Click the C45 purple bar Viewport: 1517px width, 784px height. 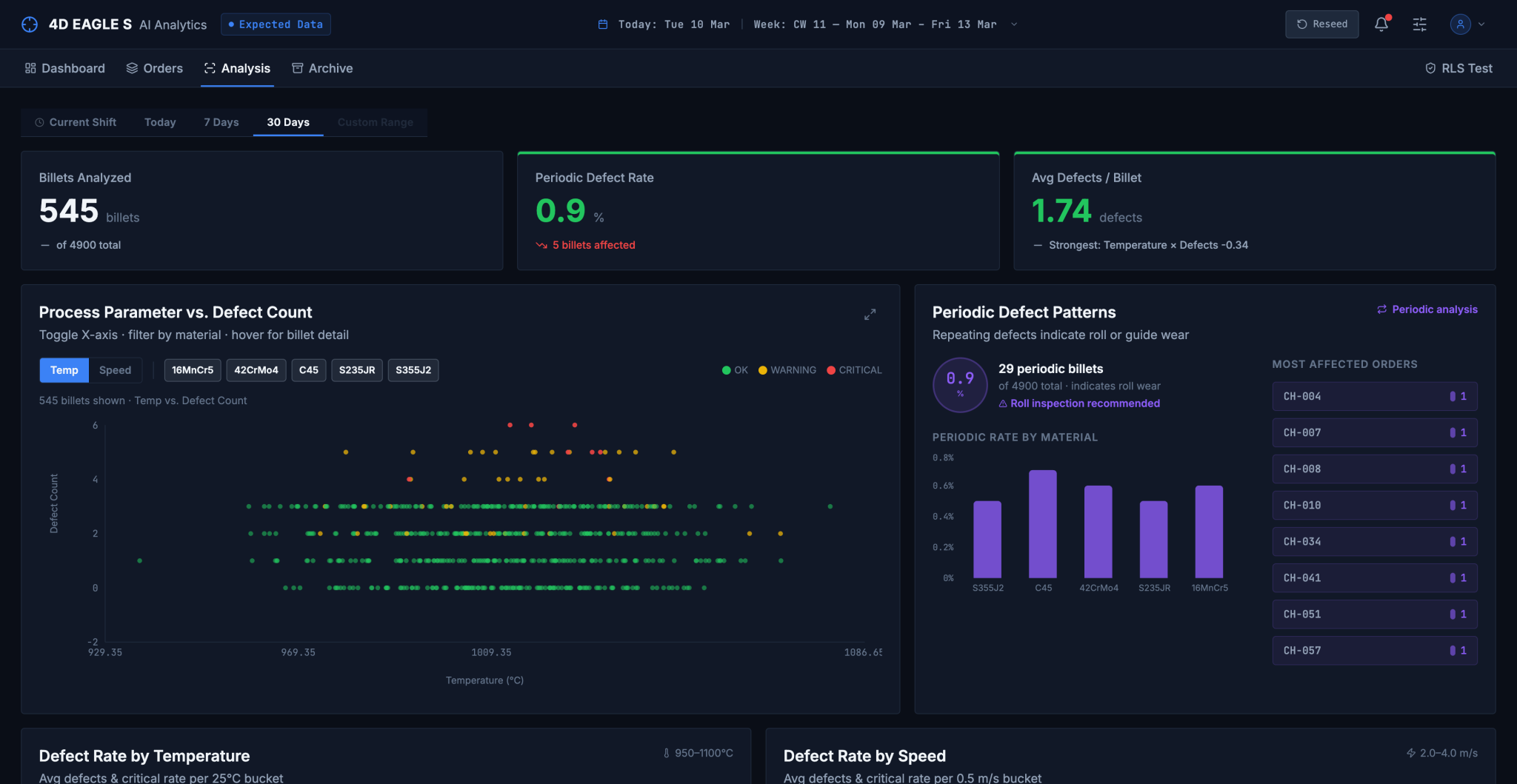pyautogui.click(x=1043, y=523)
